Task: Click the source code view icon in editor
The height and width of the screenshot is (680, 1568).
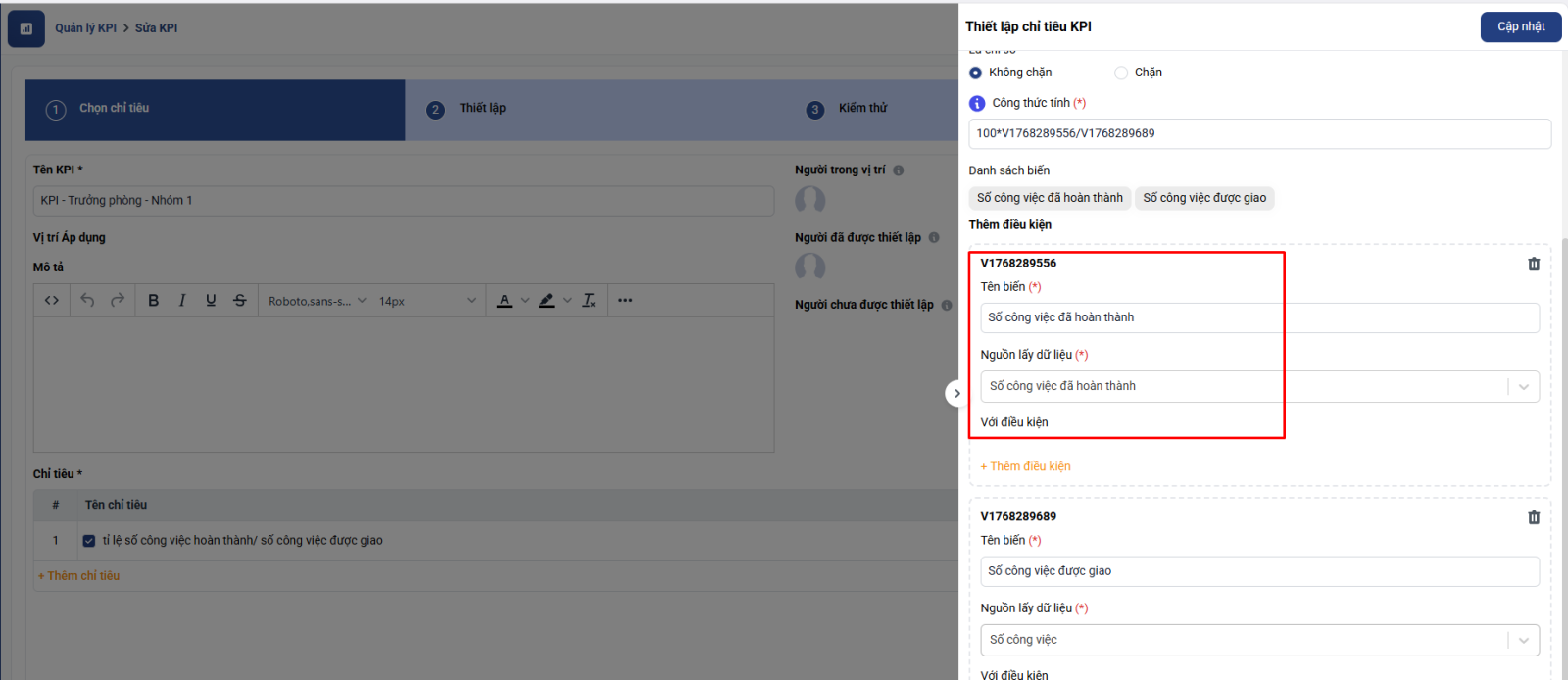Action: pyautogui.click(x=52, y=301)
